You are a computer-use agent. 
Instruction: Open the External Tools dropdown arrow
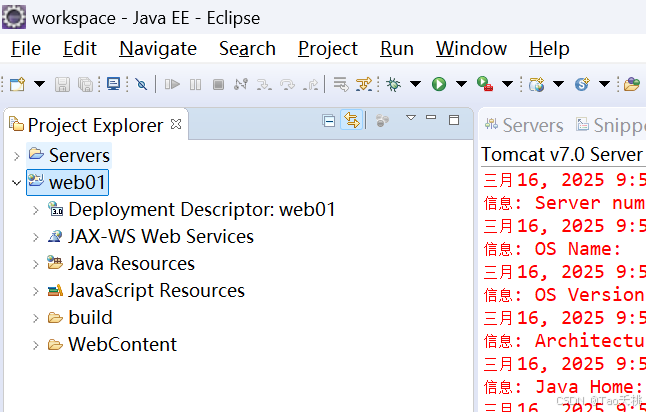tap(508, 84)
